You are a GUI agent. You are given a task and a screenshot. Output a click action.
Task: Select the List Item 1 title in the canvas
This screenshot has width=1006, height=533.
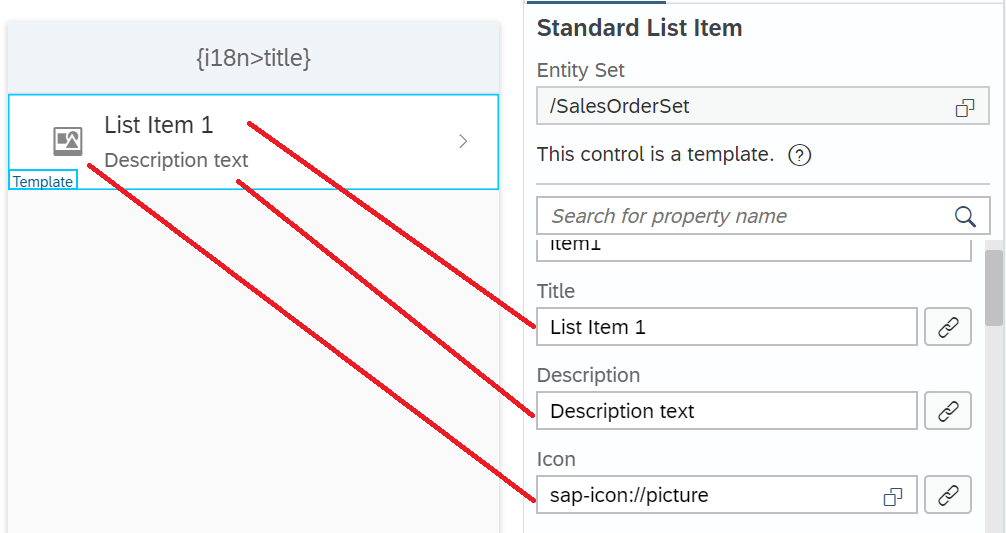coord(159,125)
